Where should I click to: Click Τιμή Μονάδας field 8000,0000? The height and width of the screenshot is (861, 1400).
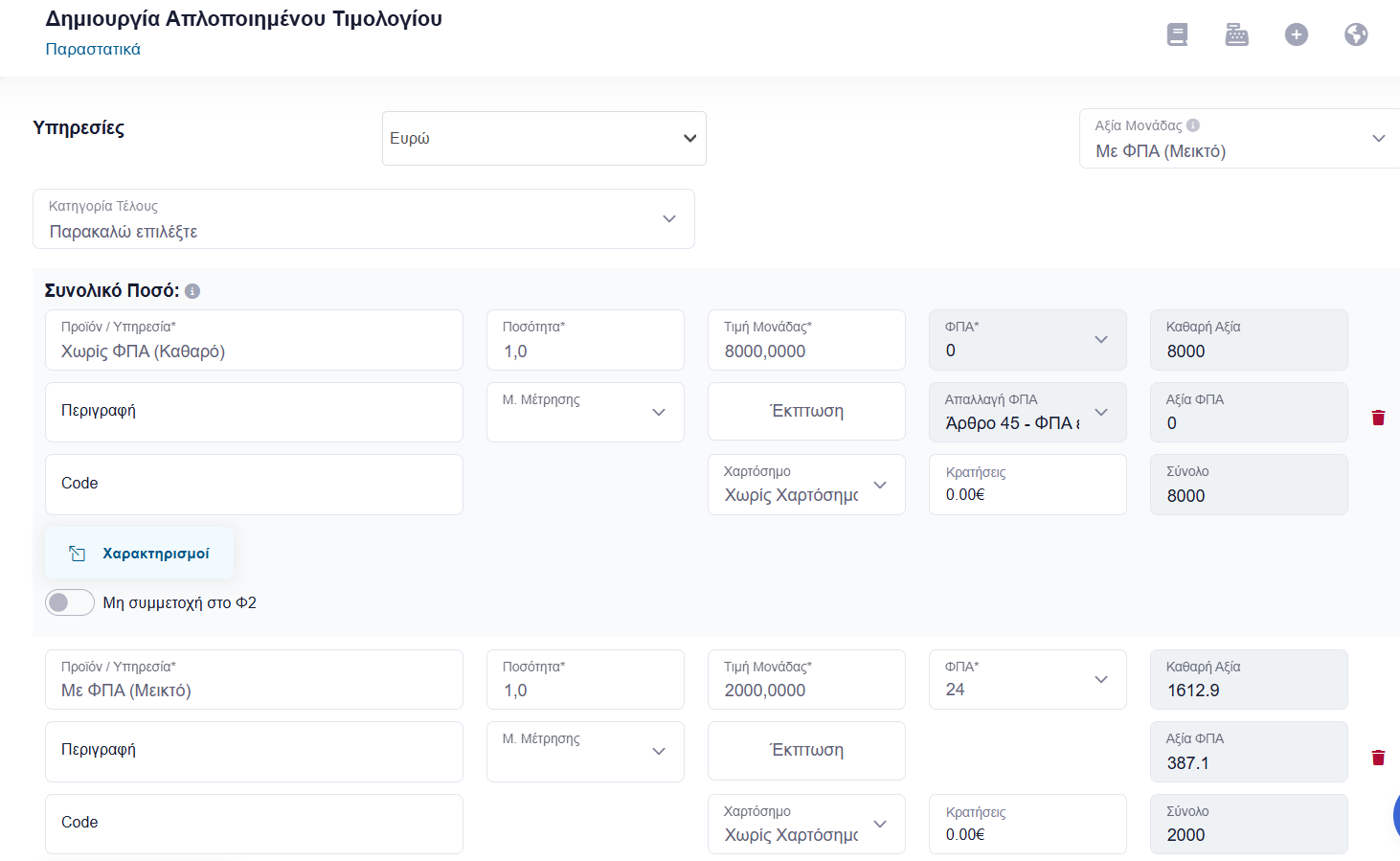(x=806, y=340)
